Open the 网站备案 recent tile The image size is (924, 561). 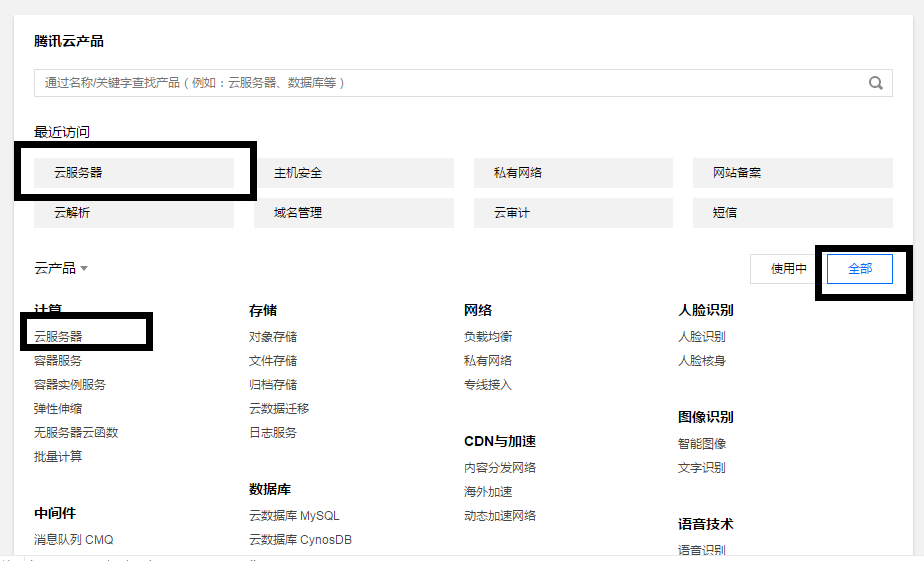(793, 173)
